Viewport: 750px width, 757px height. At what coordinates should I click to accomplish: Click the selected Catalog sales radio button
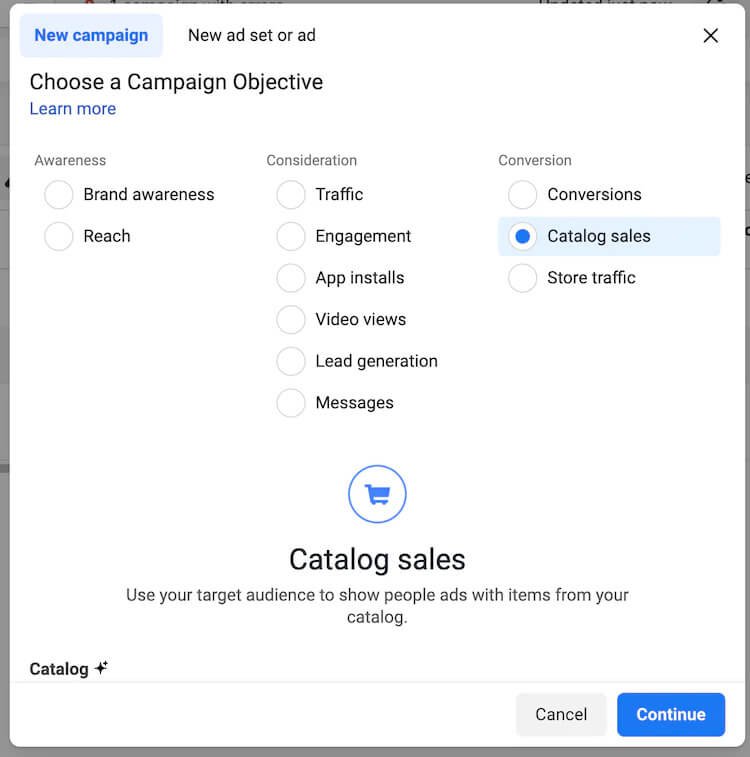(523, 237)
